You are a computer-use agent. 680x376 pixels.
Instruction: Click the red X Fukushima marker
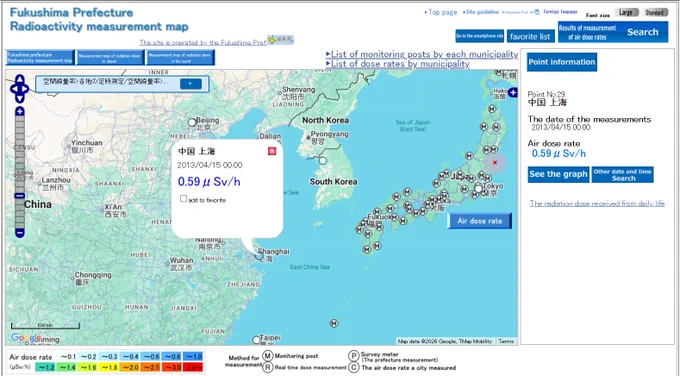click(494, 163)
